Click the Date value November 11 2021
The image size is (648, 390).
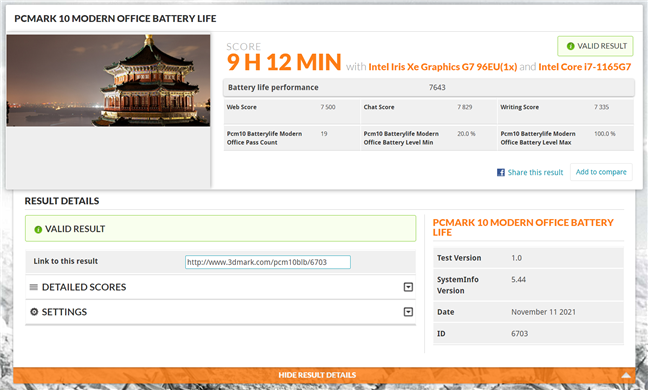tap(543, 312)
